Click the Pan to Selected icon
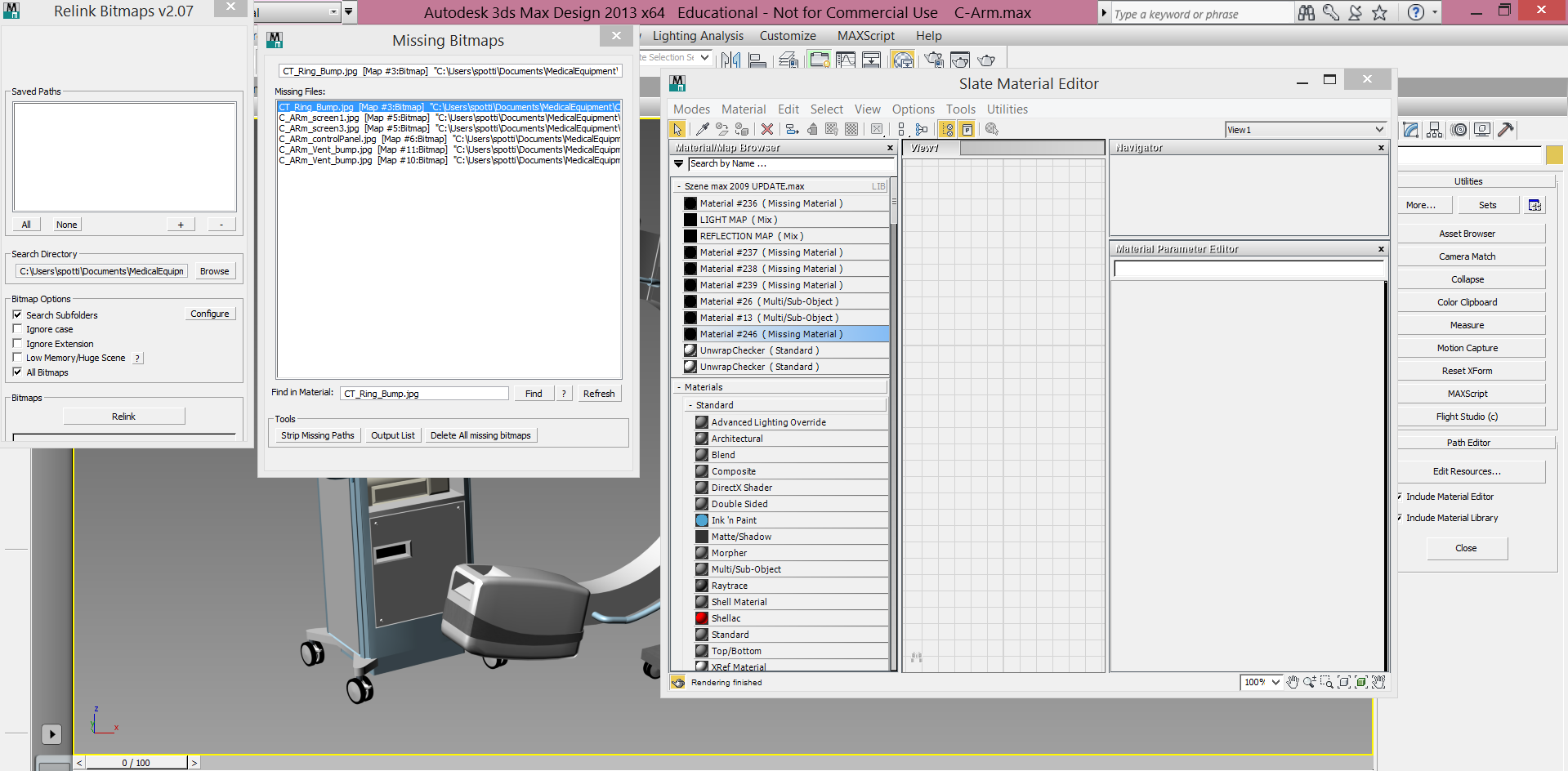 [x=1378, y=682]
